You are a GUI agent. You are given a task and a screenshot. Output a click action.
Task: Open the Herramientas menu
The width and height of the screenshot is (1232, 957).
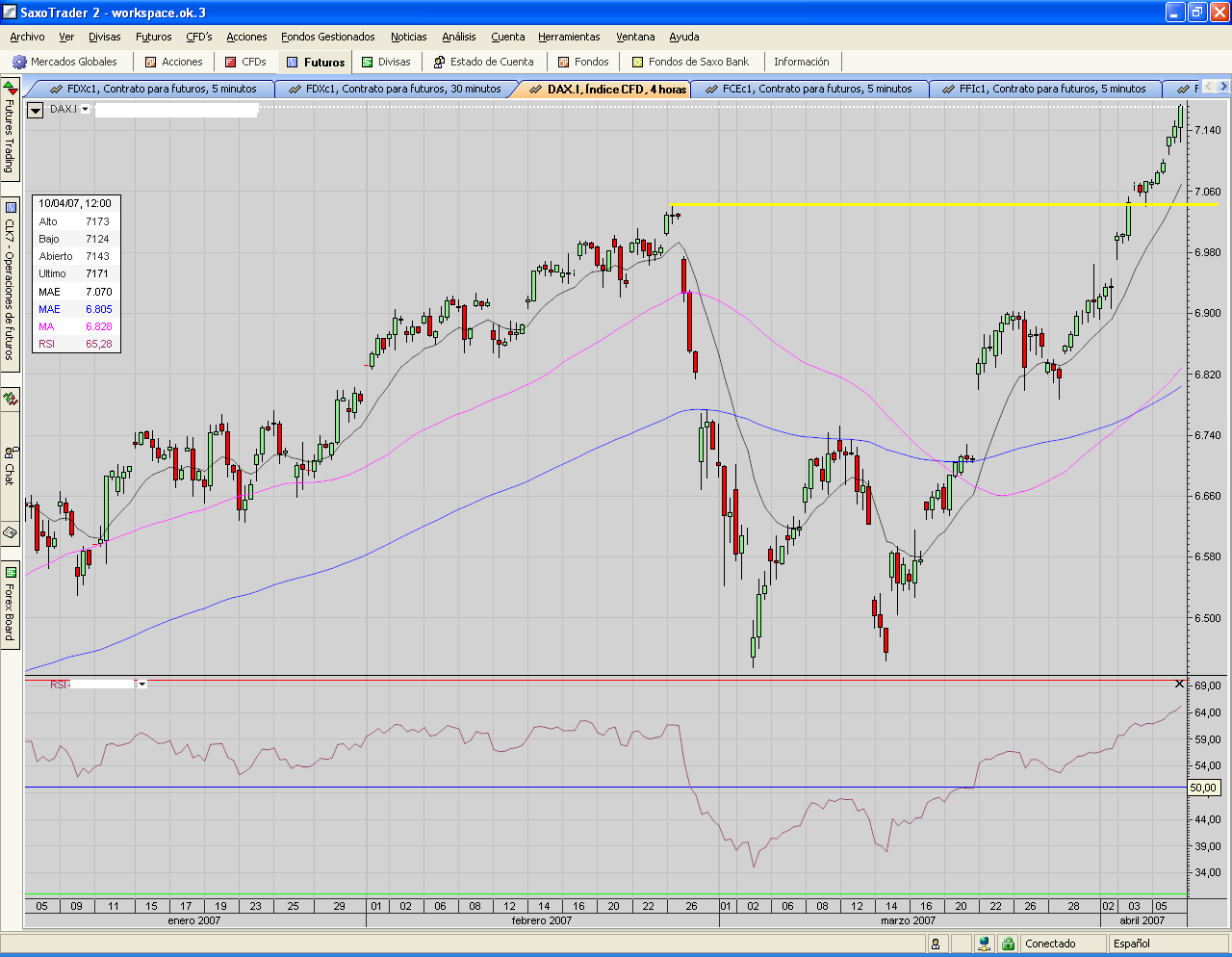tap(569, 37)
